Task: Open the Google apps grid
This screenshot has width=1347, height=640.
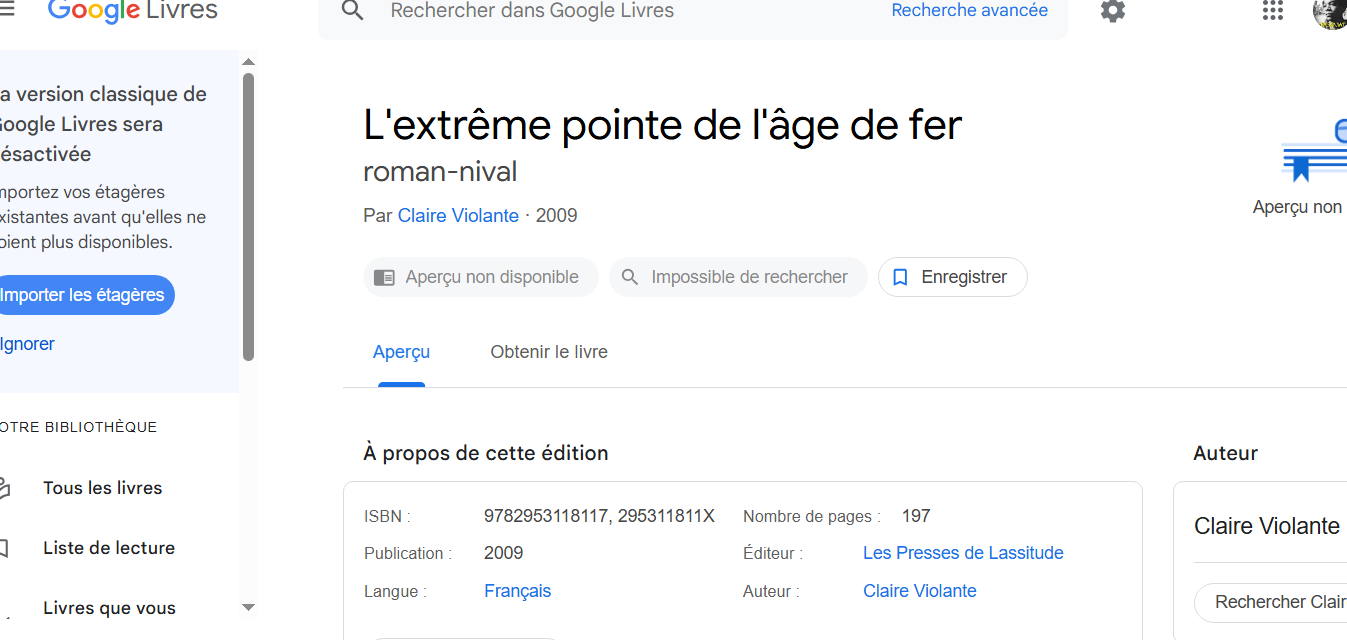Action: [x=1272, y=11]
